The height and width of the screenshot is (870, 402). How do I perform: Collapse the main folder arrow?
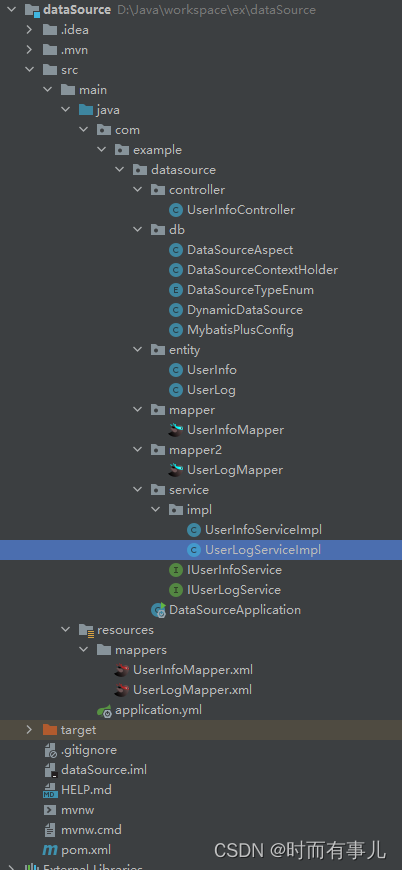coord(47,90)
